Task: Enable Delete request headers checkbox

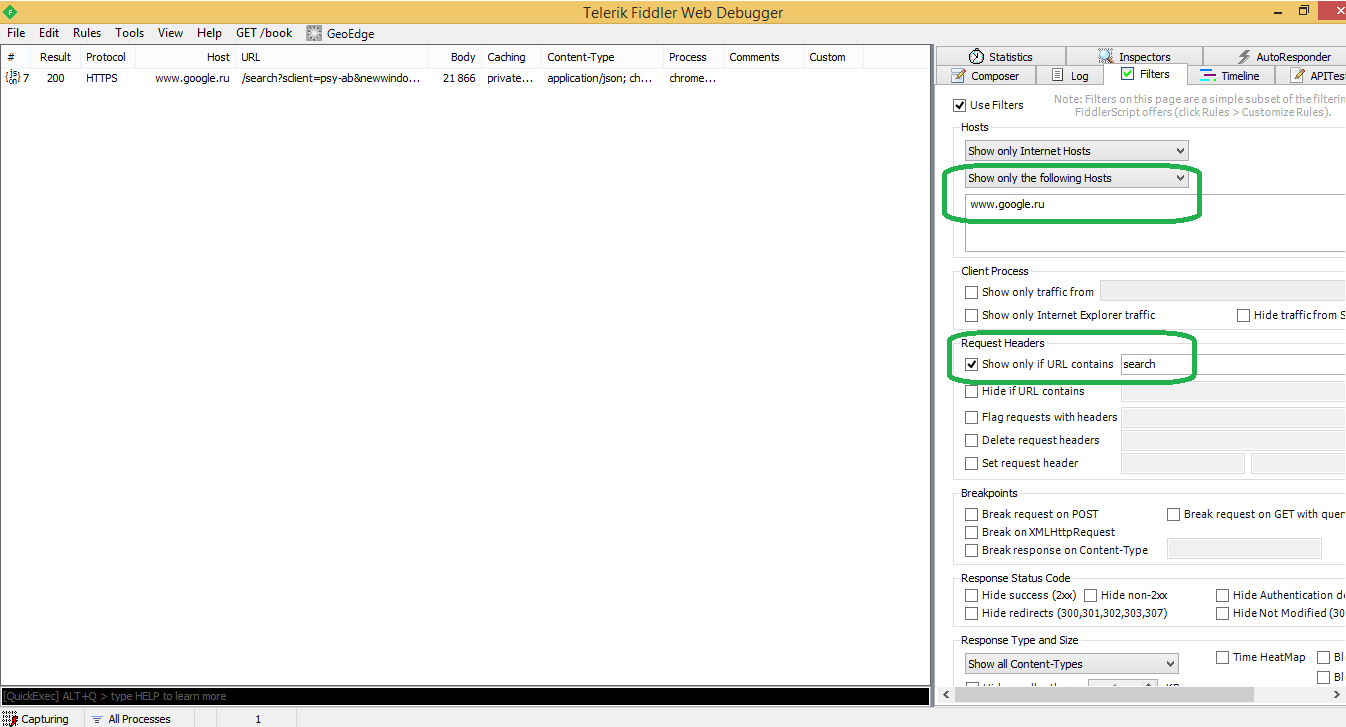Action: click(x=971, y=440)
